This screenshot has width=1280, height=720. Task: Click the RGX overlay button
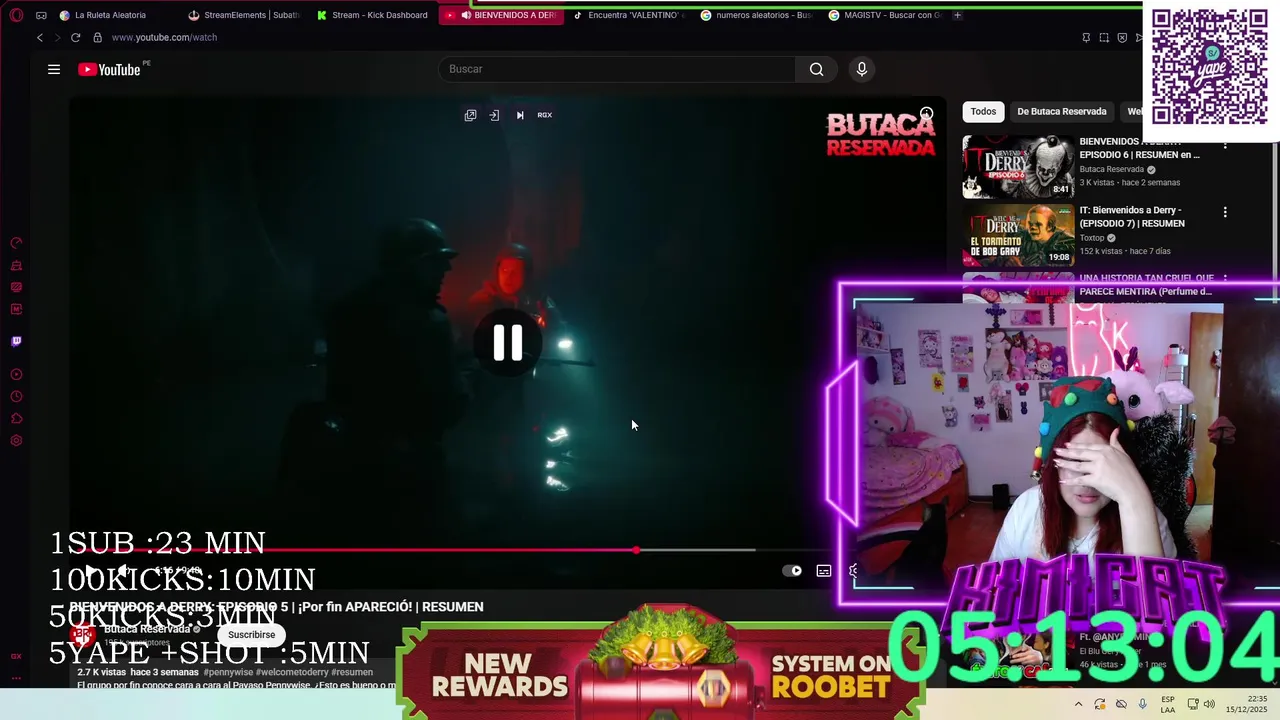point(545,115)
